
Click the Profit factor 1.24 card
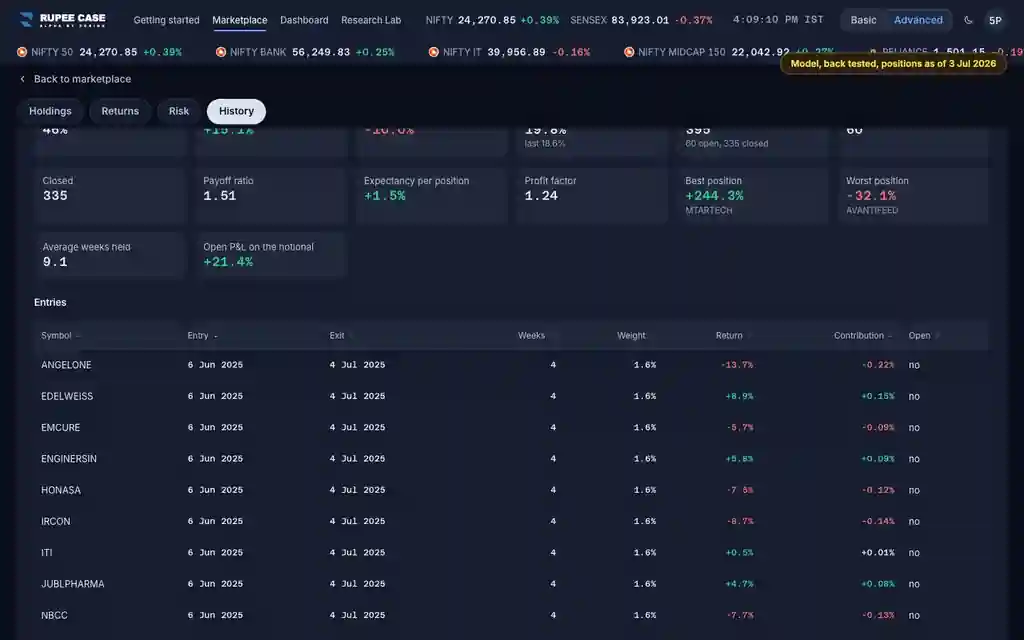[592, 195]
